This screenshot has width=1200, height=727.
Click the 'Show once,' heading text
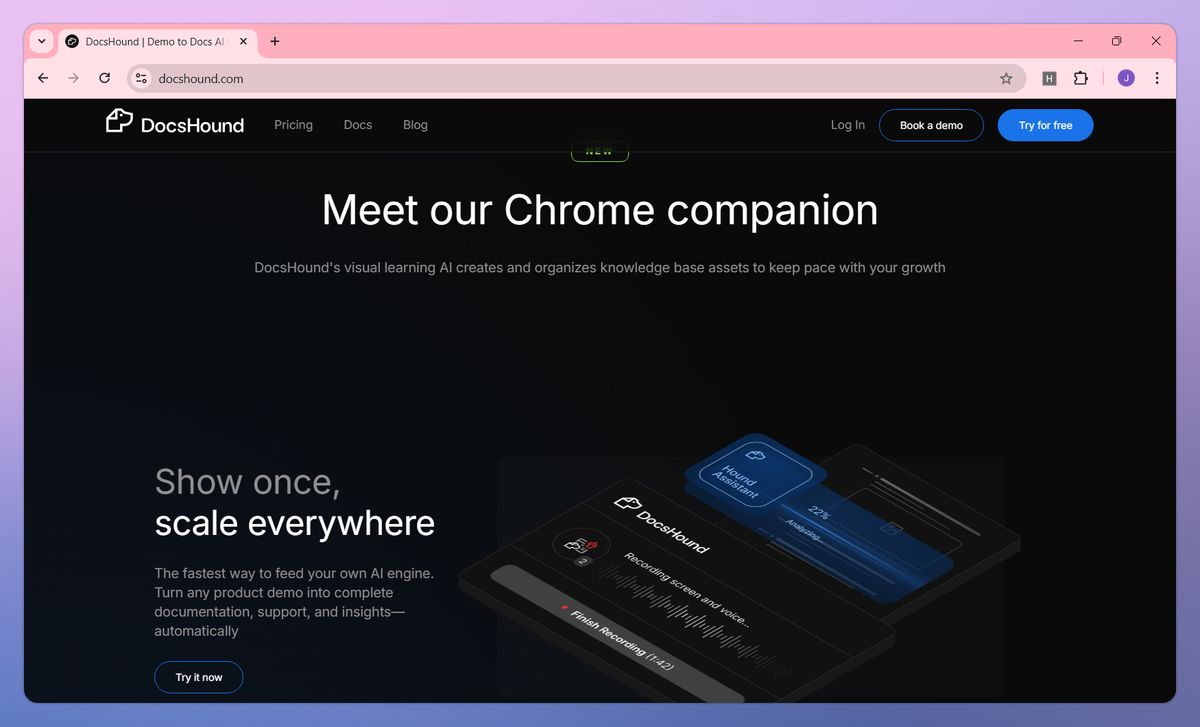click(x=247, y=482)
